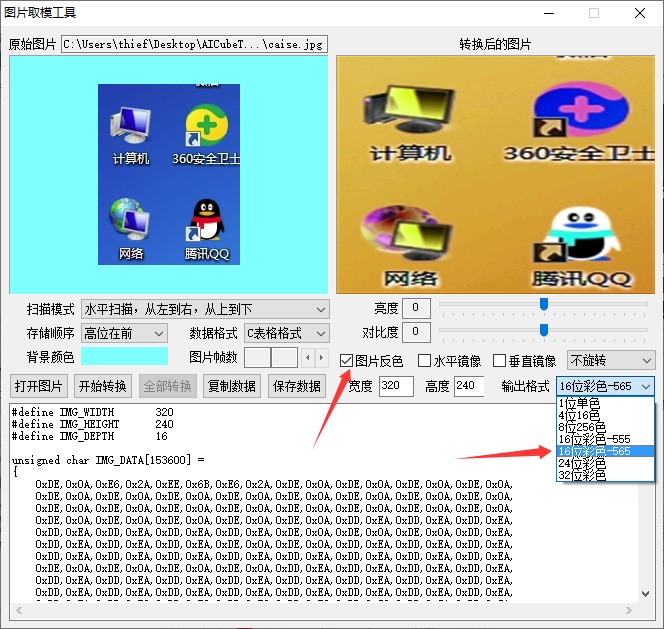
Task: Click the #define IMG_WIDTH 320 line
Action: pyautogui.click(x=93, y=412)
